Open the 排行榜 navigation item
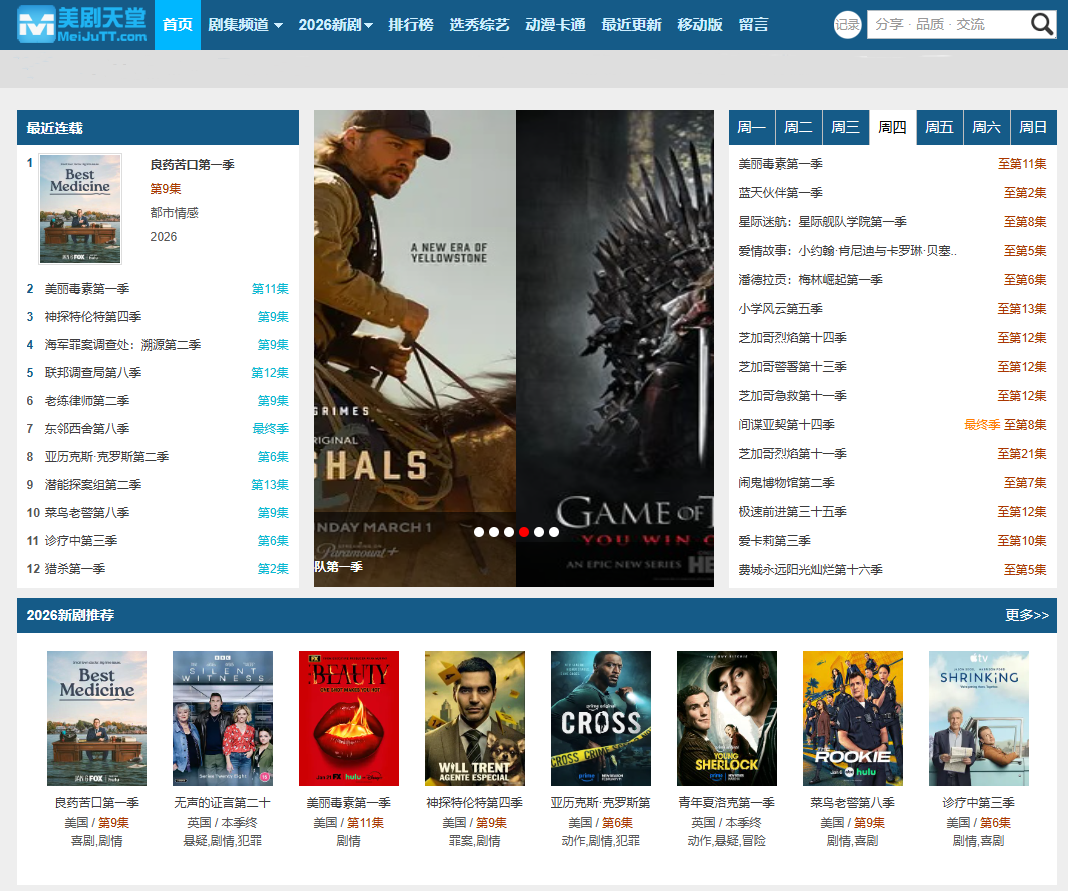1068x891 pixels. pyautogui.click(x=411, y=25)
